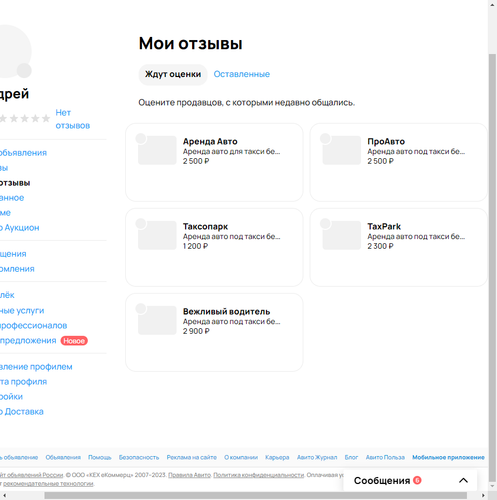Open the Аренда Авто seller card

[x=214, y=162]
